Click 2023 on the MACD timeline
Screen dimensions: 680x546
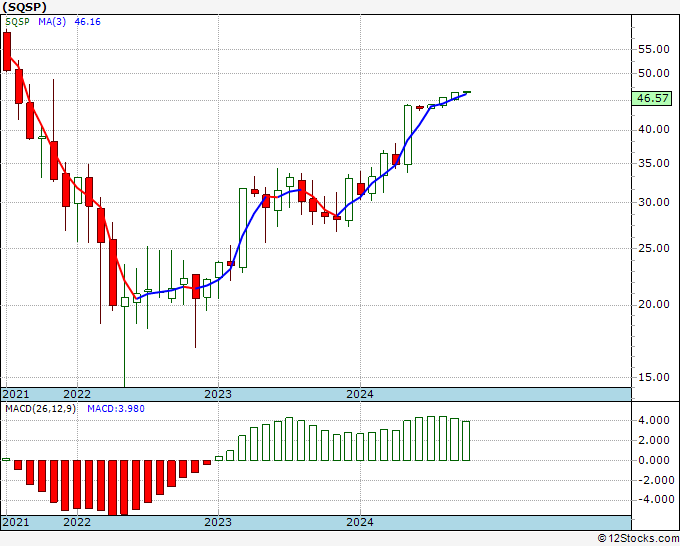pyautogui.click(x=218, y=522)
